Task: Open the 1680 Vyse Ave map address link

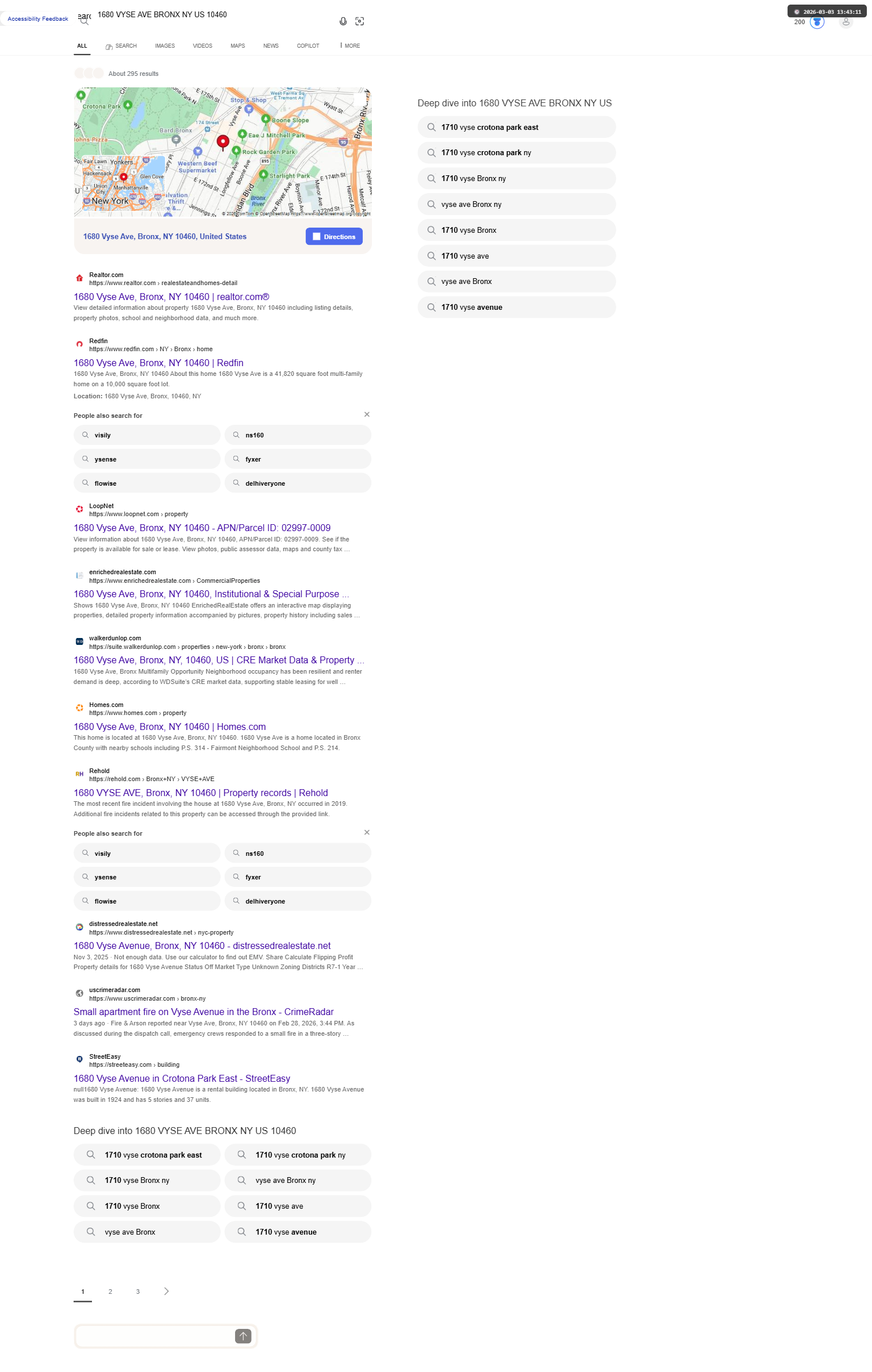Action: pyautogui.click(x=165, y=237)
